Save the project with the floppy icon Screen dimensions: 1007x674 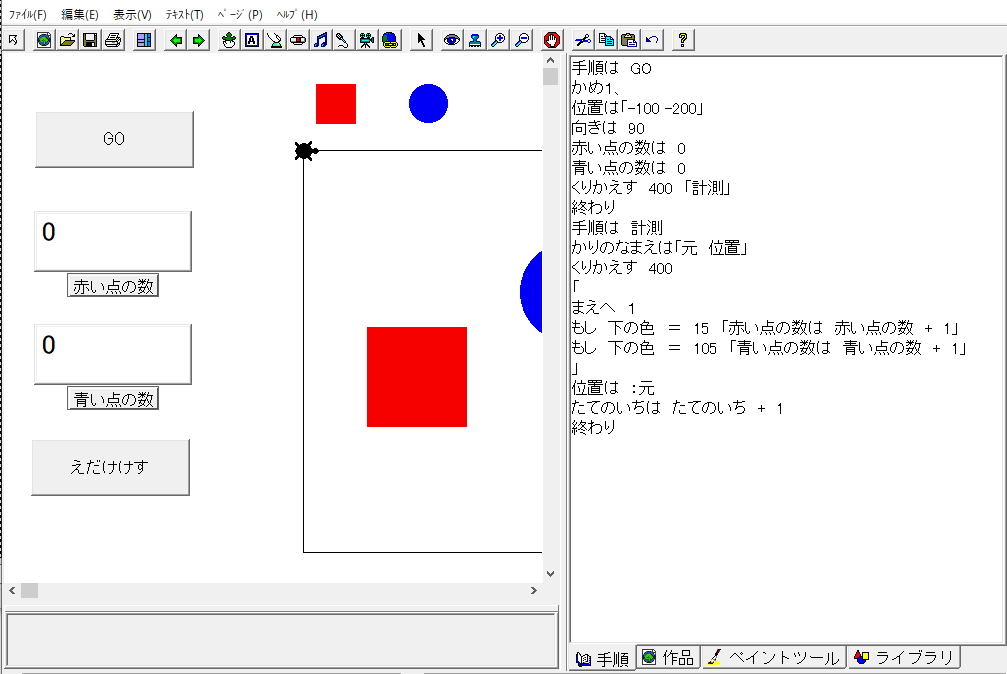[x=90, y=40]
